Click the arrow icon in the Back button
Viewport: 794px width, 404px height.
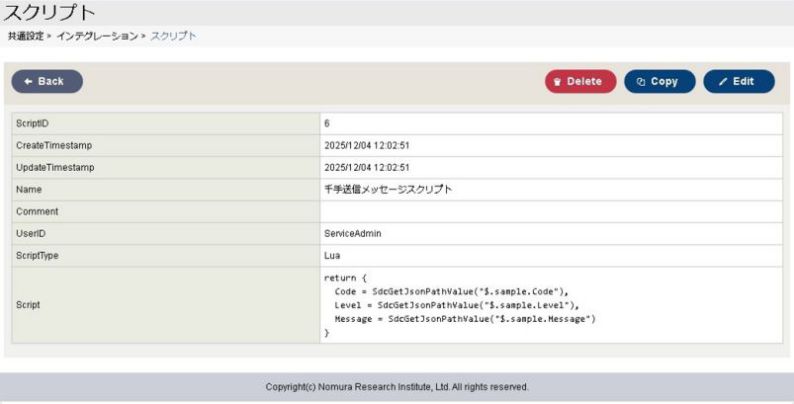click(28, 82)
